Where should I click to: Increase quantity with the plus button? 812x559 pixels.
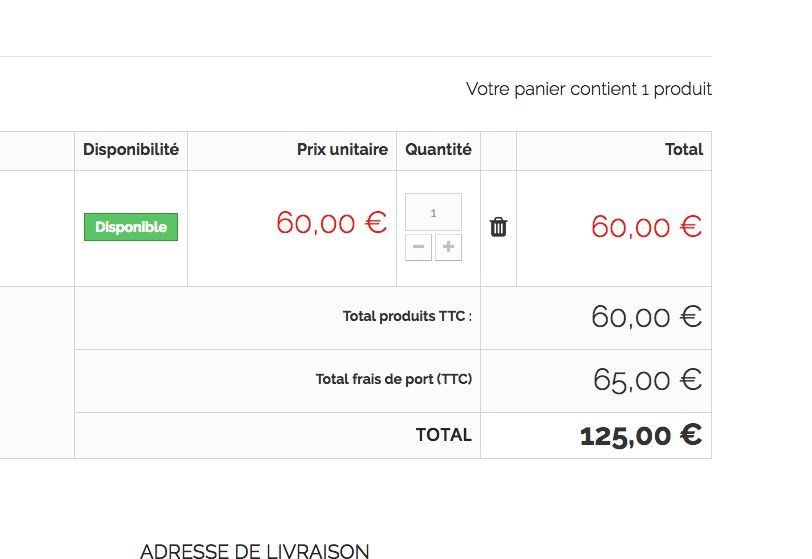tap(448, 247)
